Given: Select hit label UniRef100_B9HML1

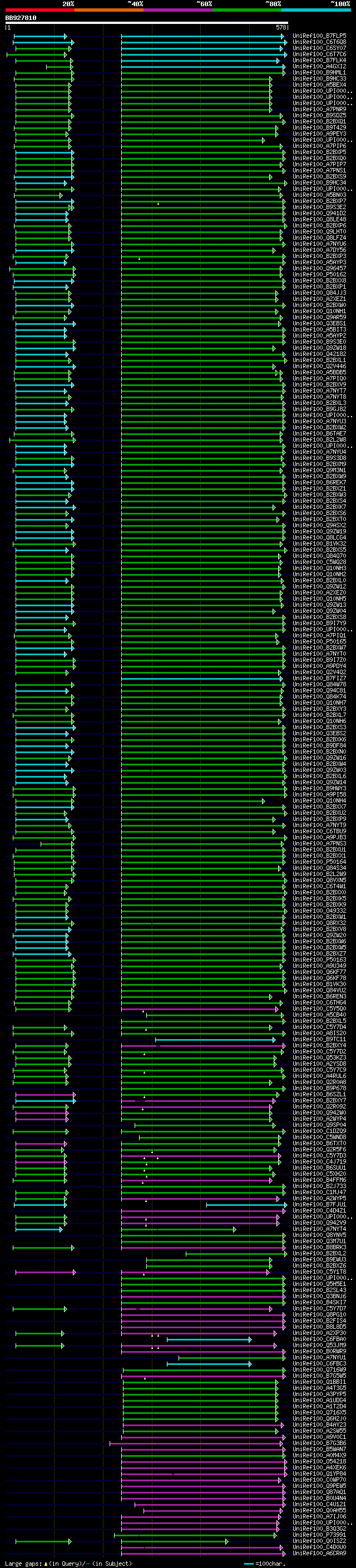Looking at the screenshot, I should (x=319, y=72).
